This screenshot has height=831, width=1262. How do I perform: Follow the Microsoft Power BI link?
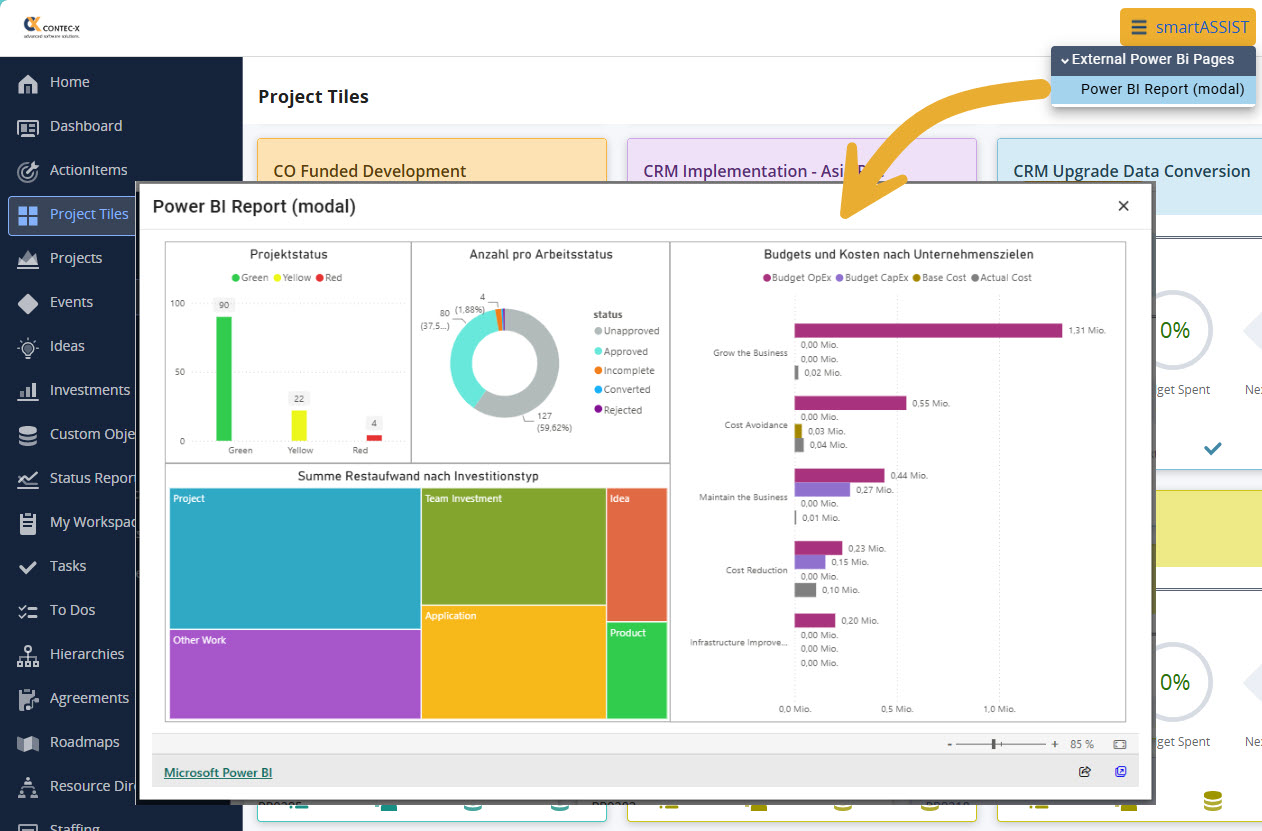[x=218, y=772]
